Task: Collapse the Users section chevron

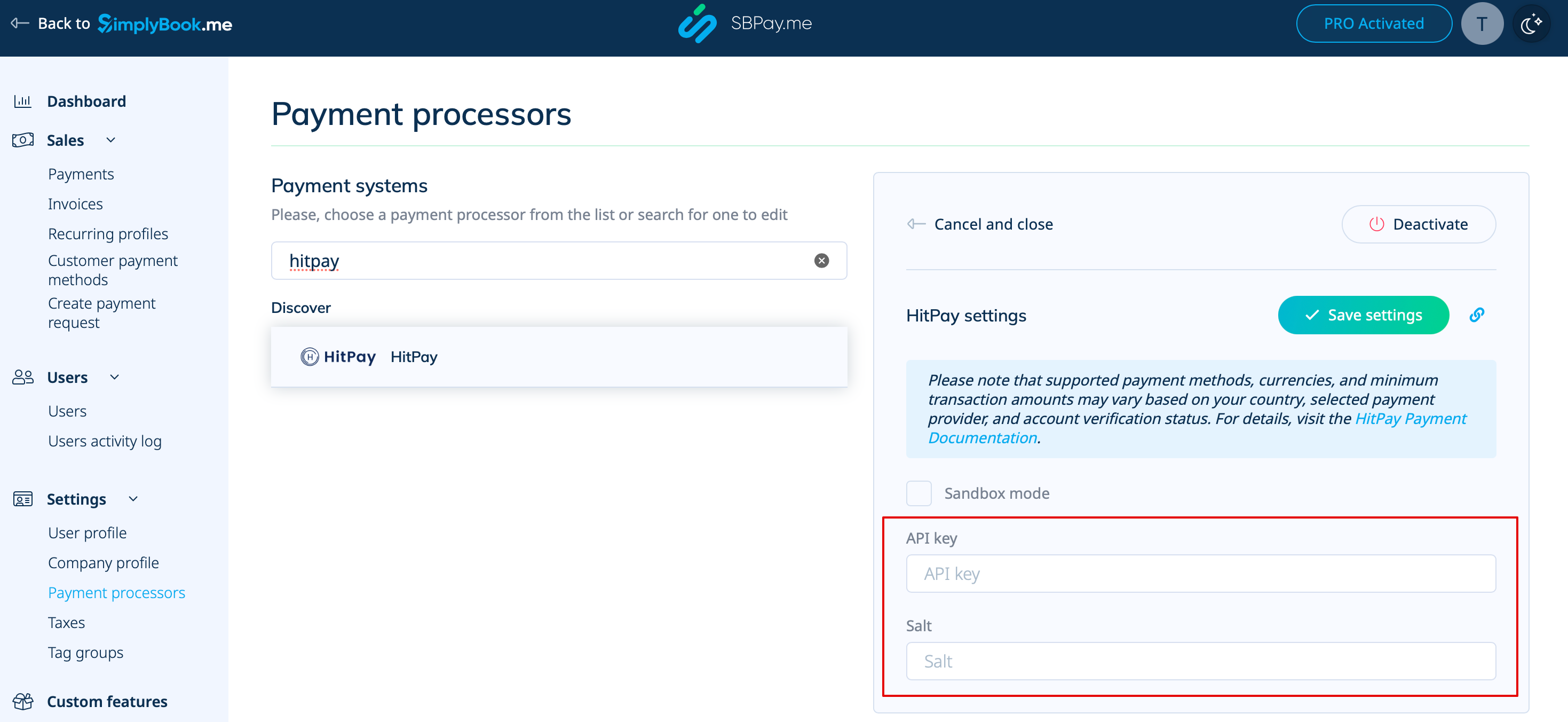Action: [114, 377]
